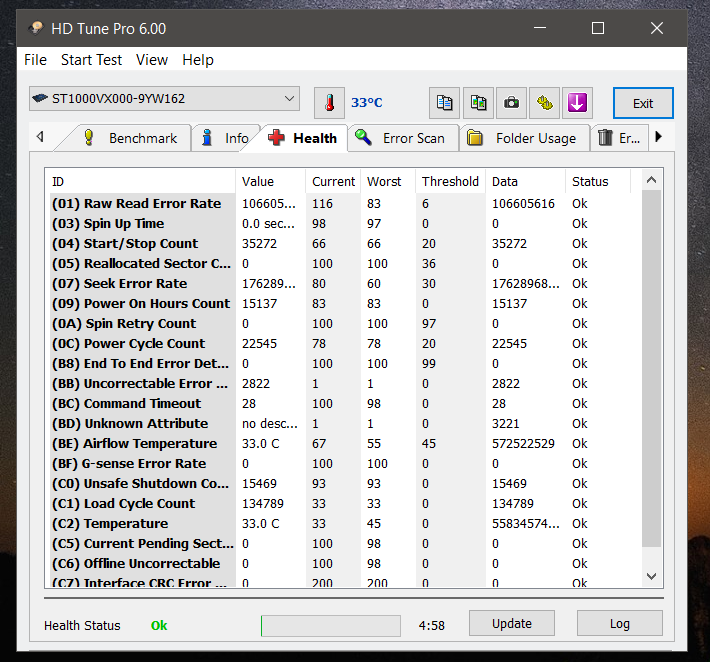710x662 pixels.
Task: Open the options wrench icon
Action: (545, 103)
